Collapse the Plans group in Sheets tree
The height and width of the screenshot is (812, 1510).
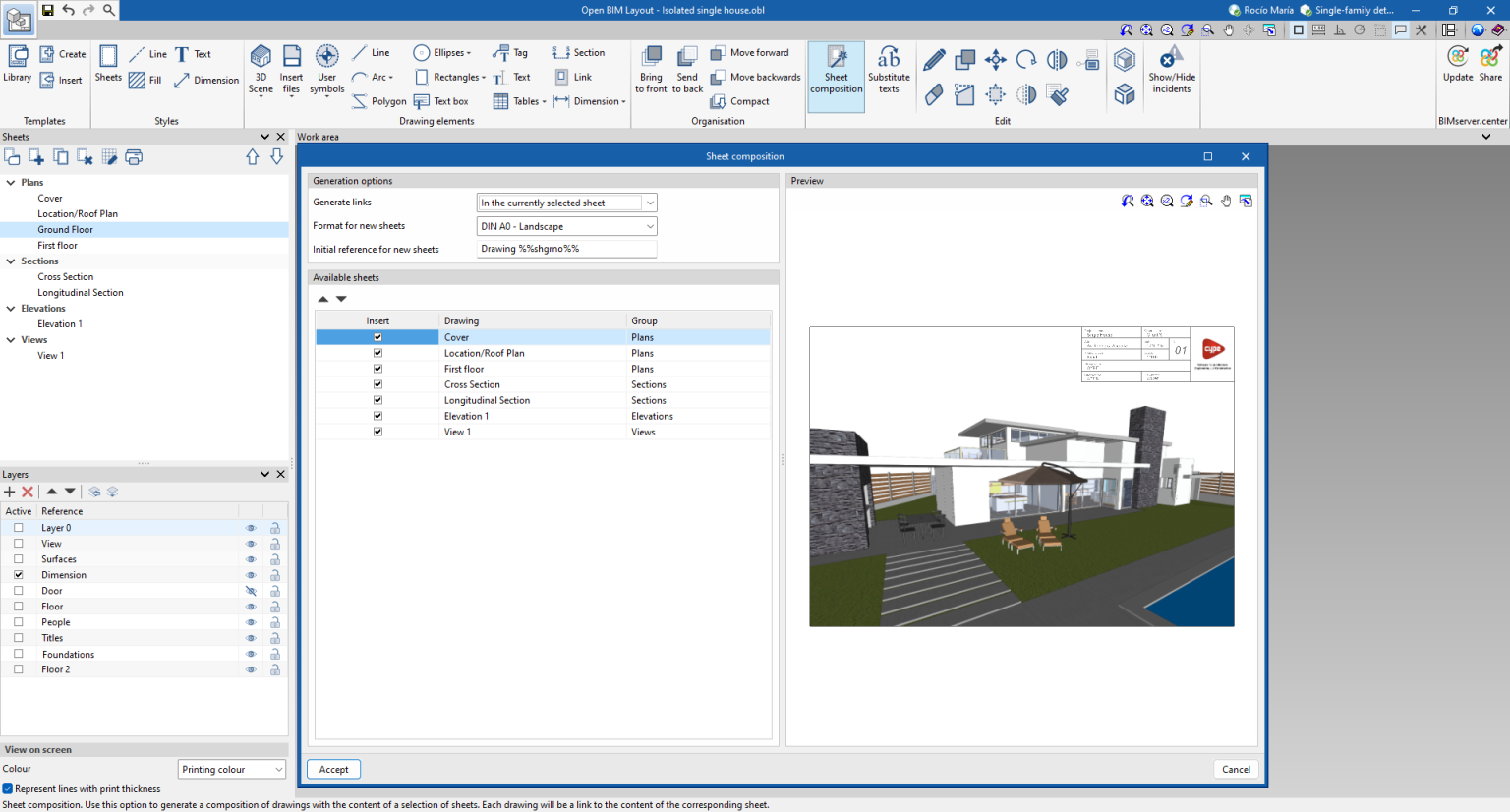click(10, 182)
